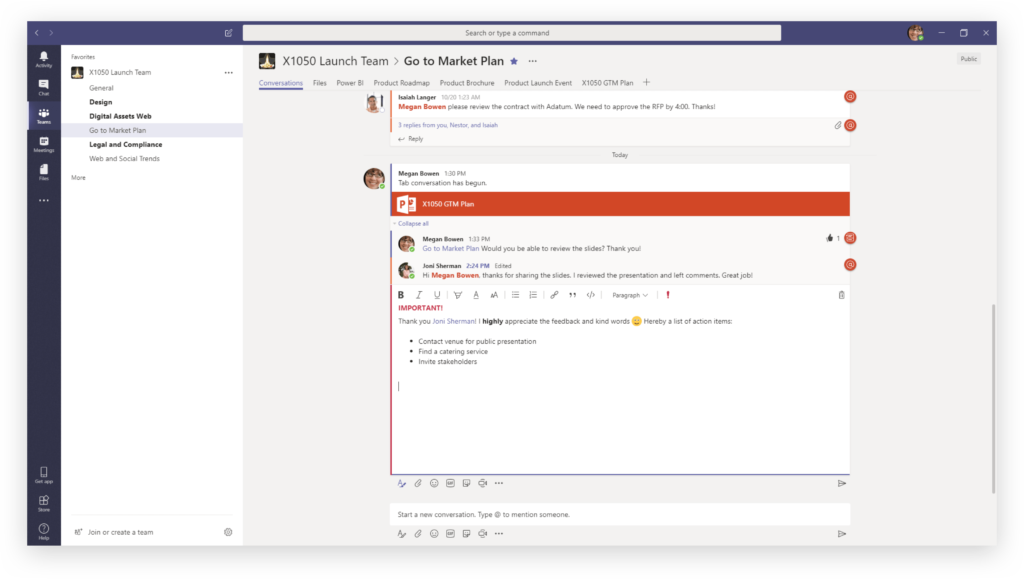Send the reply message
The image size is (1024, 579).
pyautogui.click(x=842, y=484)
